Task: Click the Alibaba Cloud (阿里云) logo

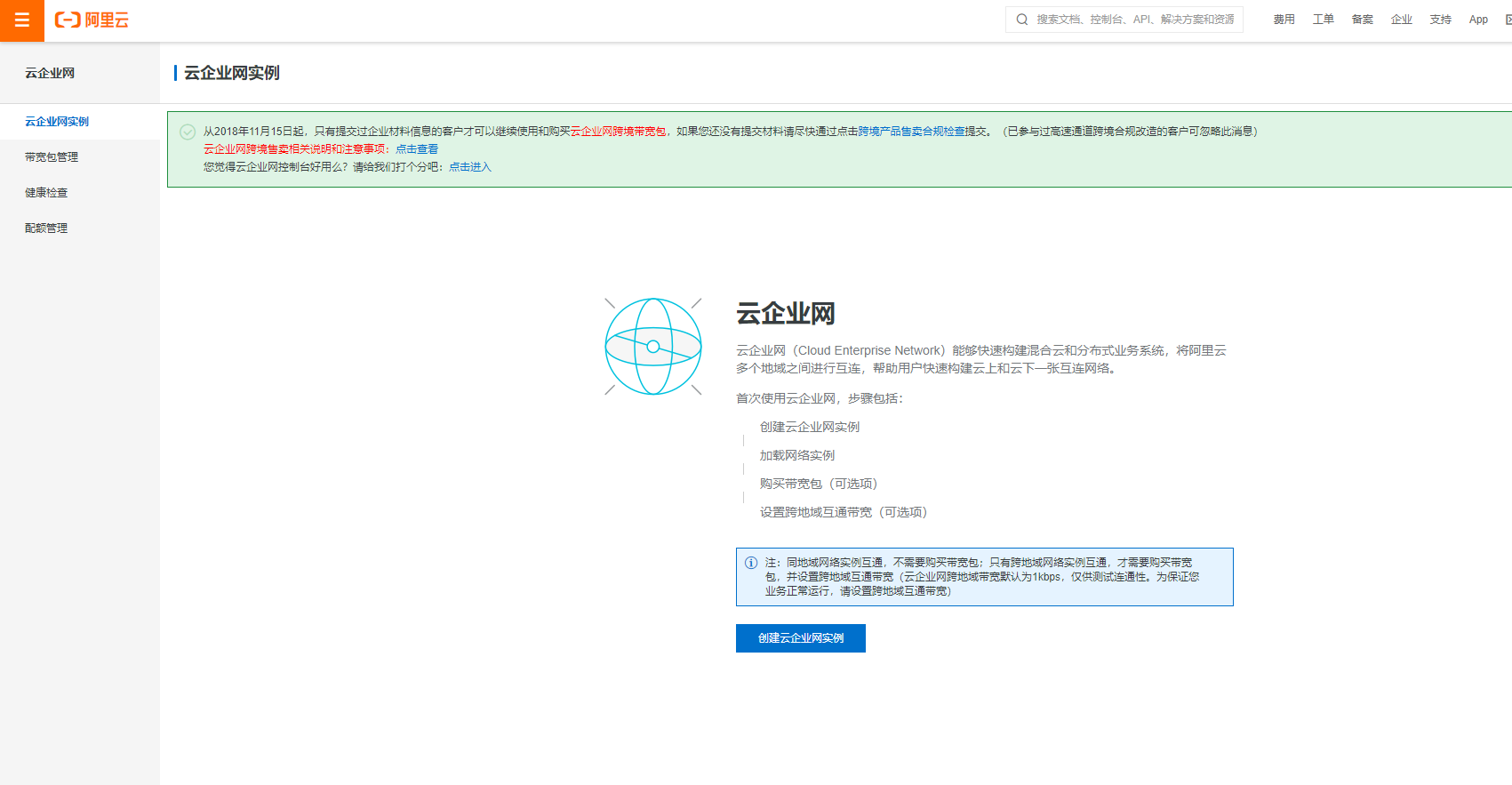Action: pos(92,20)
